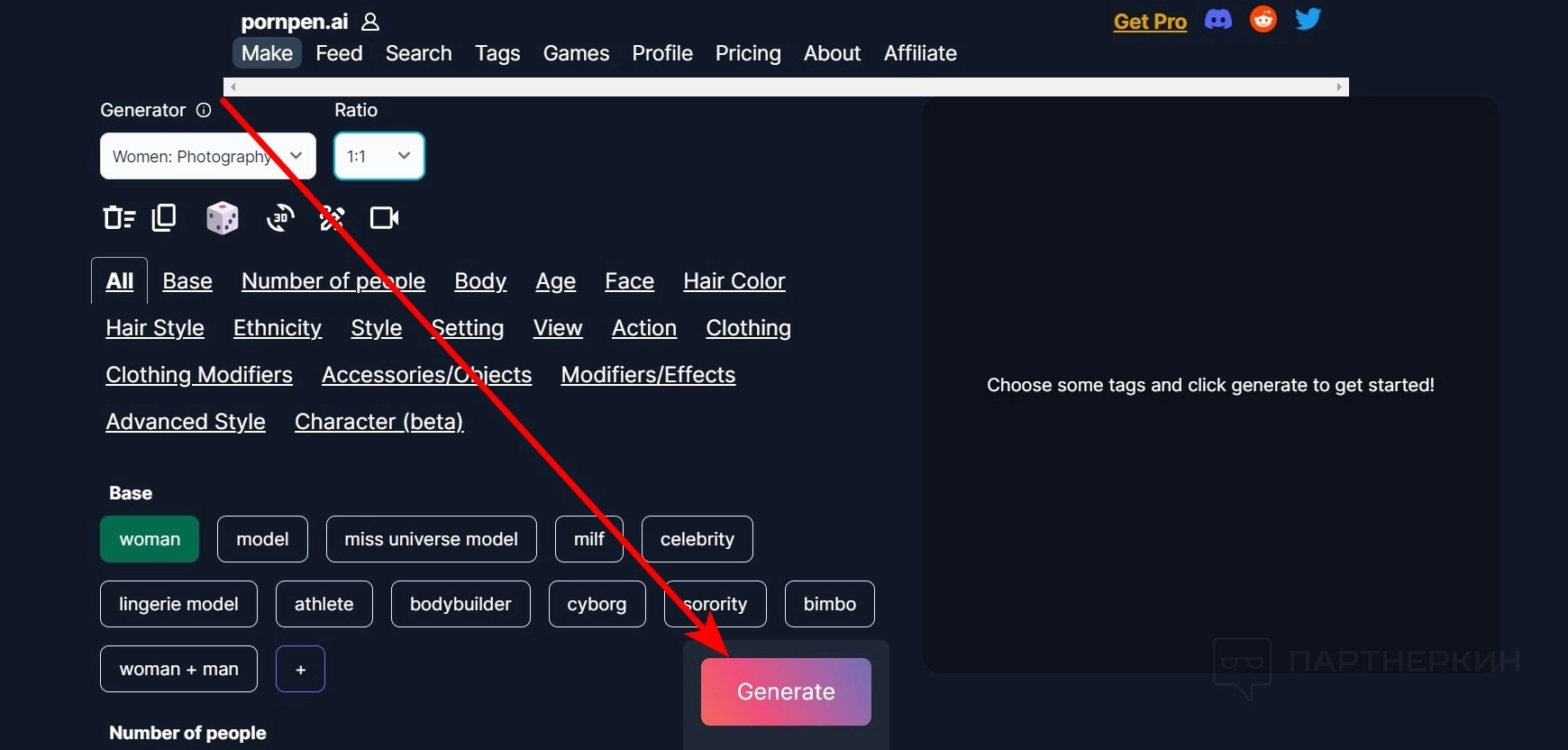The image size is (1568, 750).
Task: Click the clear tags trash icon
Action: [118, 218]
